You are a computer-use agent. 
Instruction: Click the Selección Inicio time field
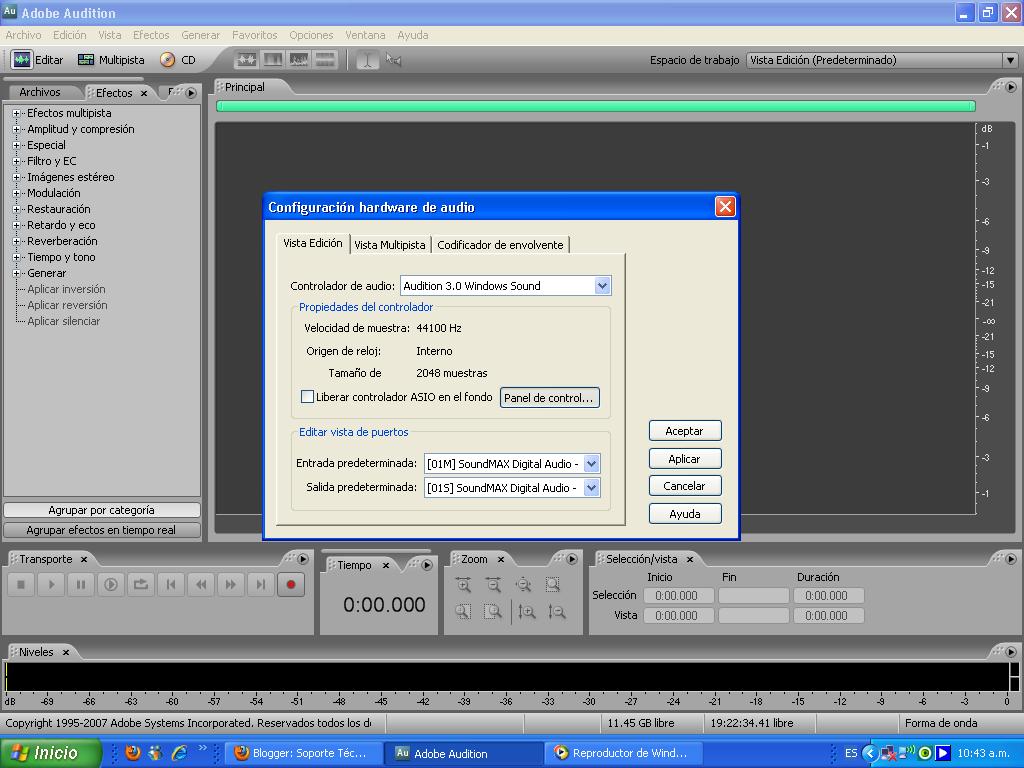tap(678, 596)
